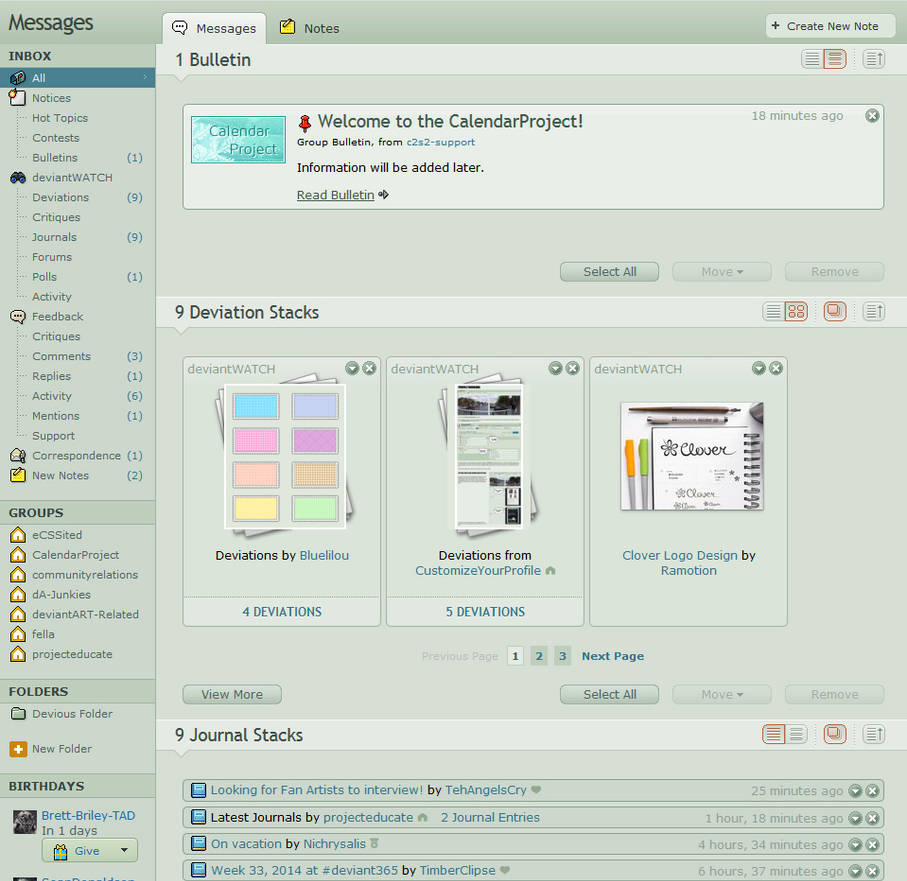The height and width of the screenshot is (881, 907).
Task: Click the deviantWATCH binoculars icon
Action: [18, 178]
